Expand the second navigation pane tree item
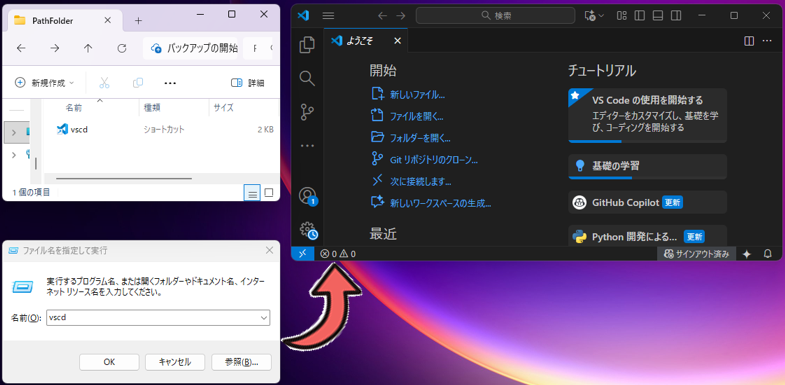This screenshot has width=785, height=385. [x=14, y=155]
